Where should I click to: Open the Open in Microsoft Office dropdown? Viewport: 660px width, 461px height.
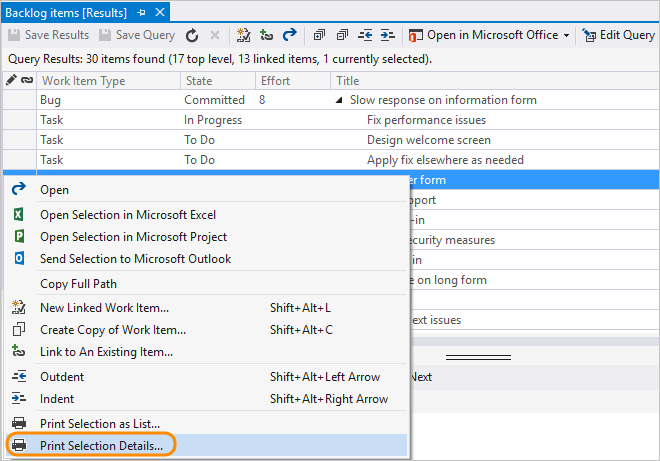click(x=566, y=35)
